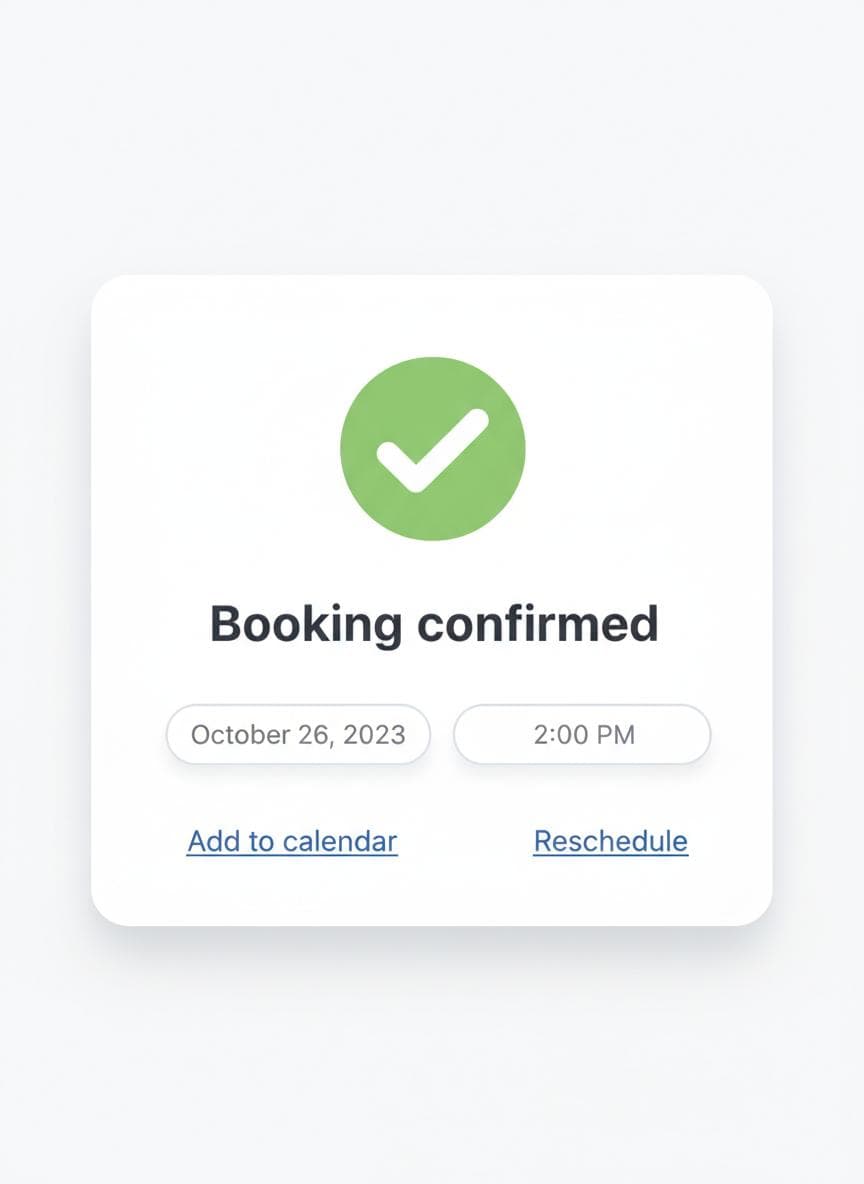864x1184 pixels.
Task: Select the date field showing October 26
Action: [x=297, y=734]
